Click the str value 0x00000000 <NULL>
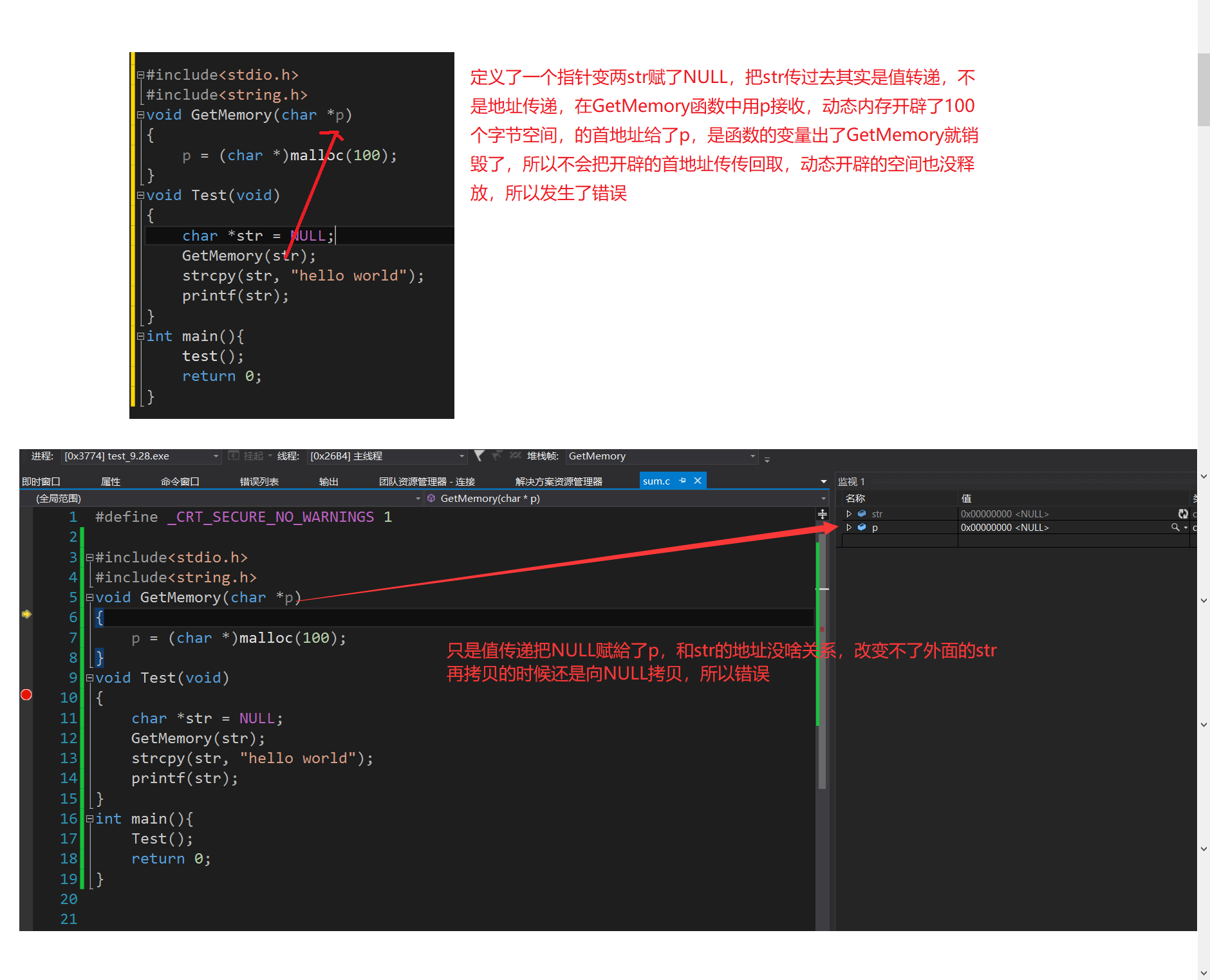1210x980 pixels. pos(1005,513)
